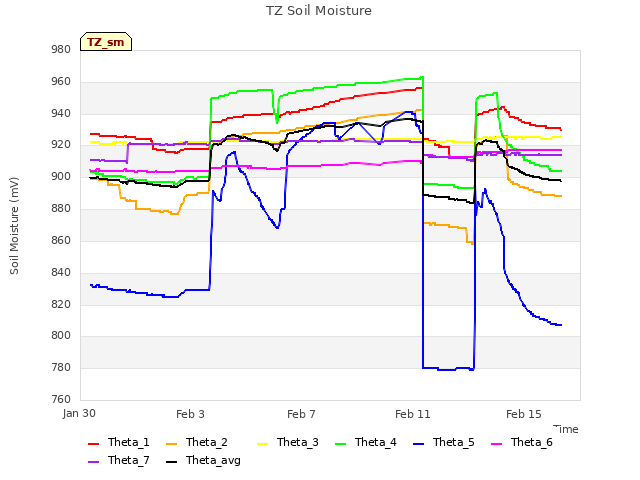This screenshot has width=640, height=480.
Task: Click the purple Theta_7 legend swatch
Action: [93, 461]
